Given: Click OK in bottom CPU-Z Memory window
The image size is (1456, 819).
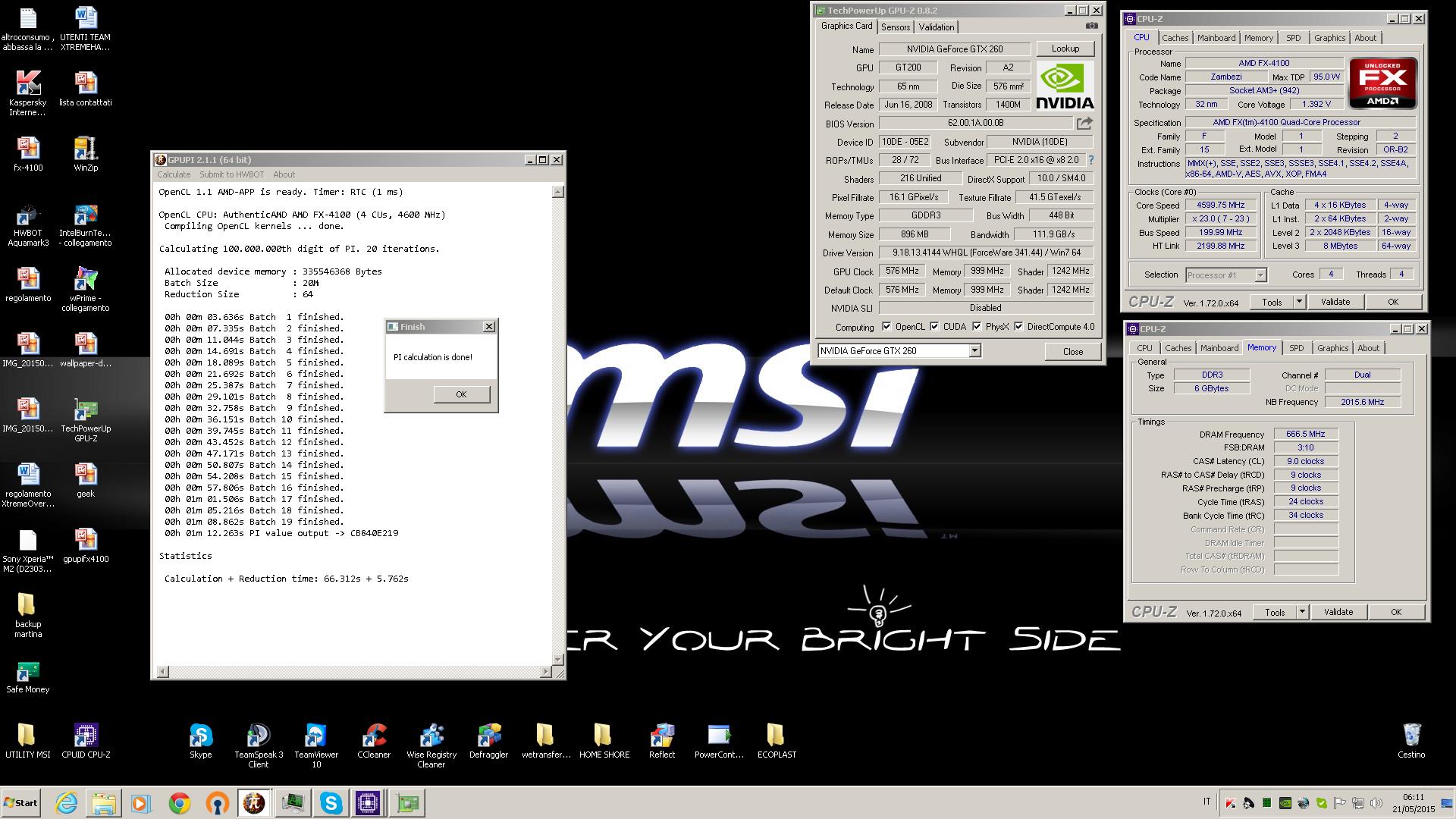Looking at the screenshot, I should 1395,612.
